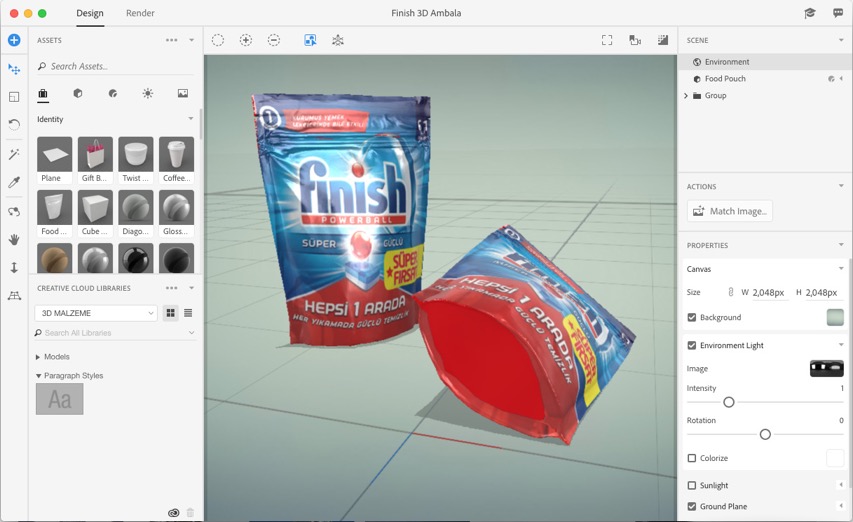Image resolution: width=853 pixels, height=522 pixels.
Task: Expand the Group folder in Scene
Action: pos(686,96)
